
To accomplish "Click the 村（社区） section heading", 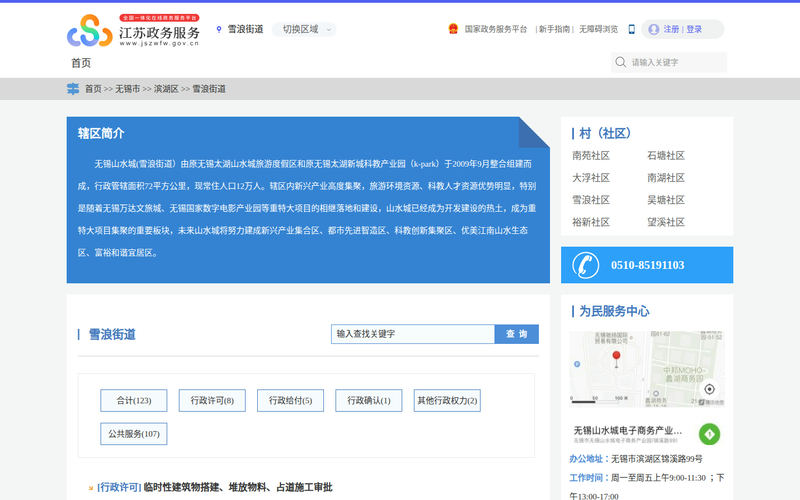I will point(605,134).
